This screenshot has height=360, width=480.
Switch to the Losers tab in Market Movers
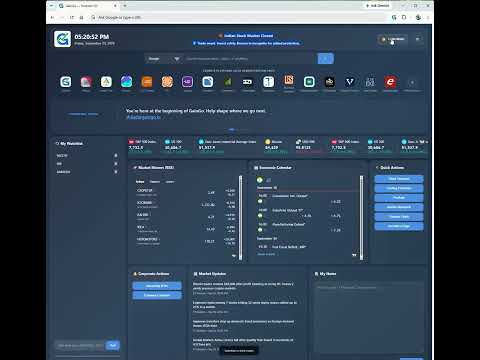(170, 182)
